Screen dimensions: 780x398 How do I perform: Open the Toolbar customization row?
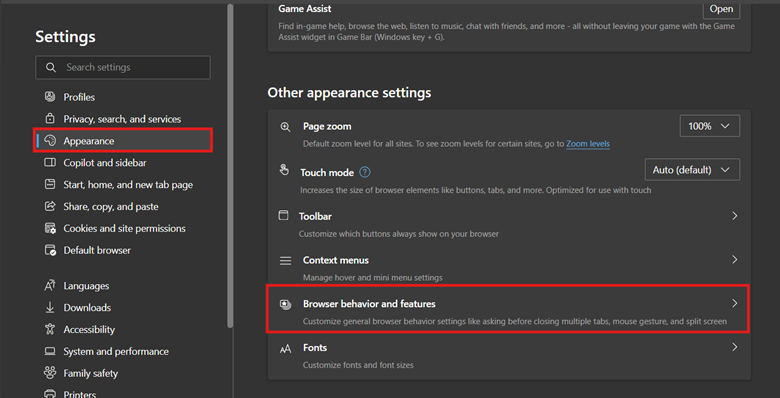point(509,224)
